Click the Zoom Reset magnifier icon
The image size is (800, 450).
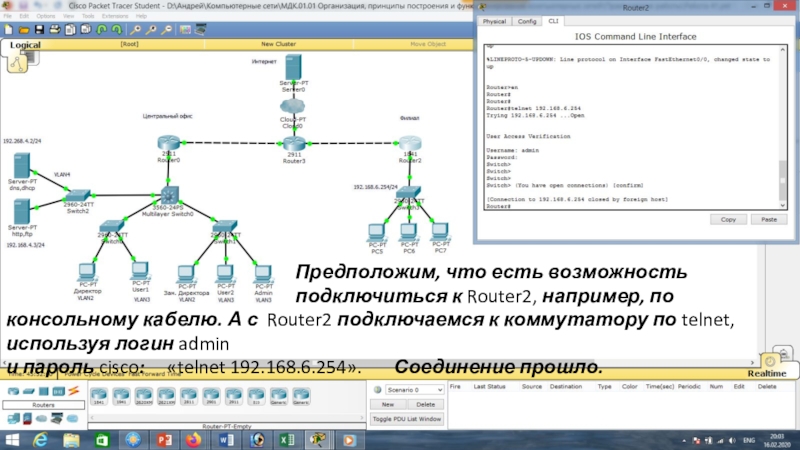tap(151, 30)
